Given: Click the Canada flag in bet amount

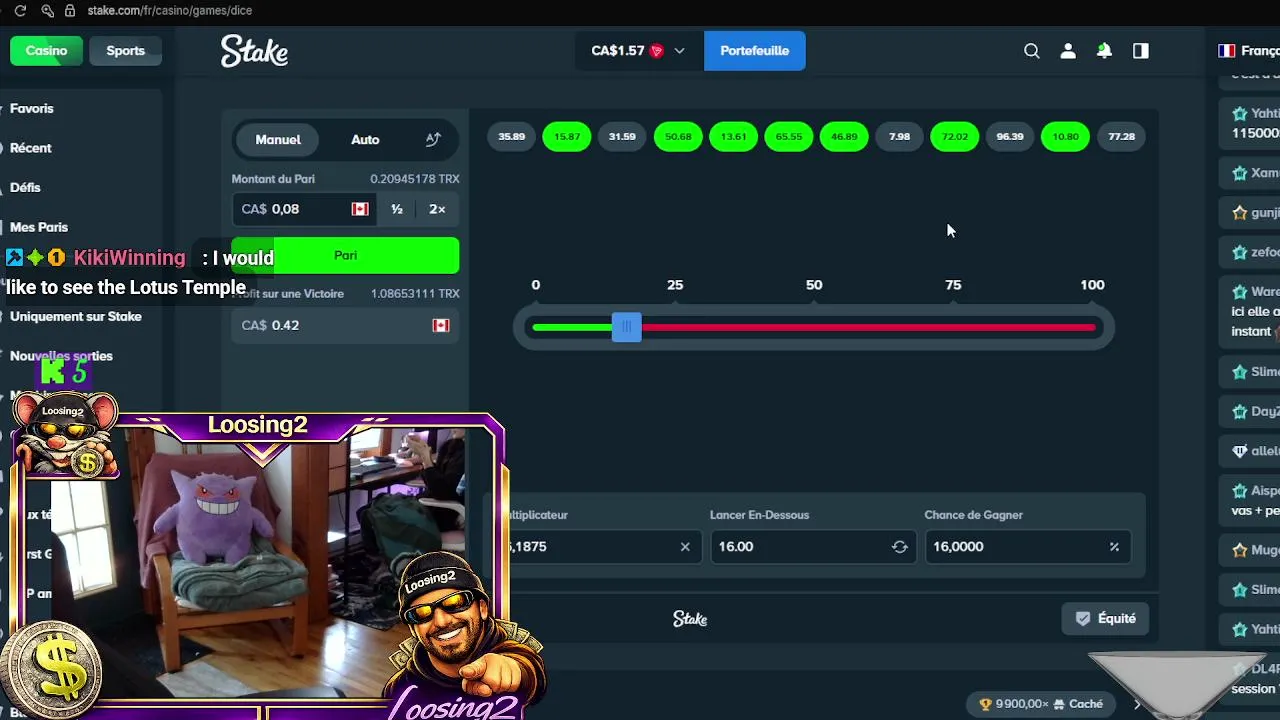Looking at the screenshot, I should tap(360, 209).
